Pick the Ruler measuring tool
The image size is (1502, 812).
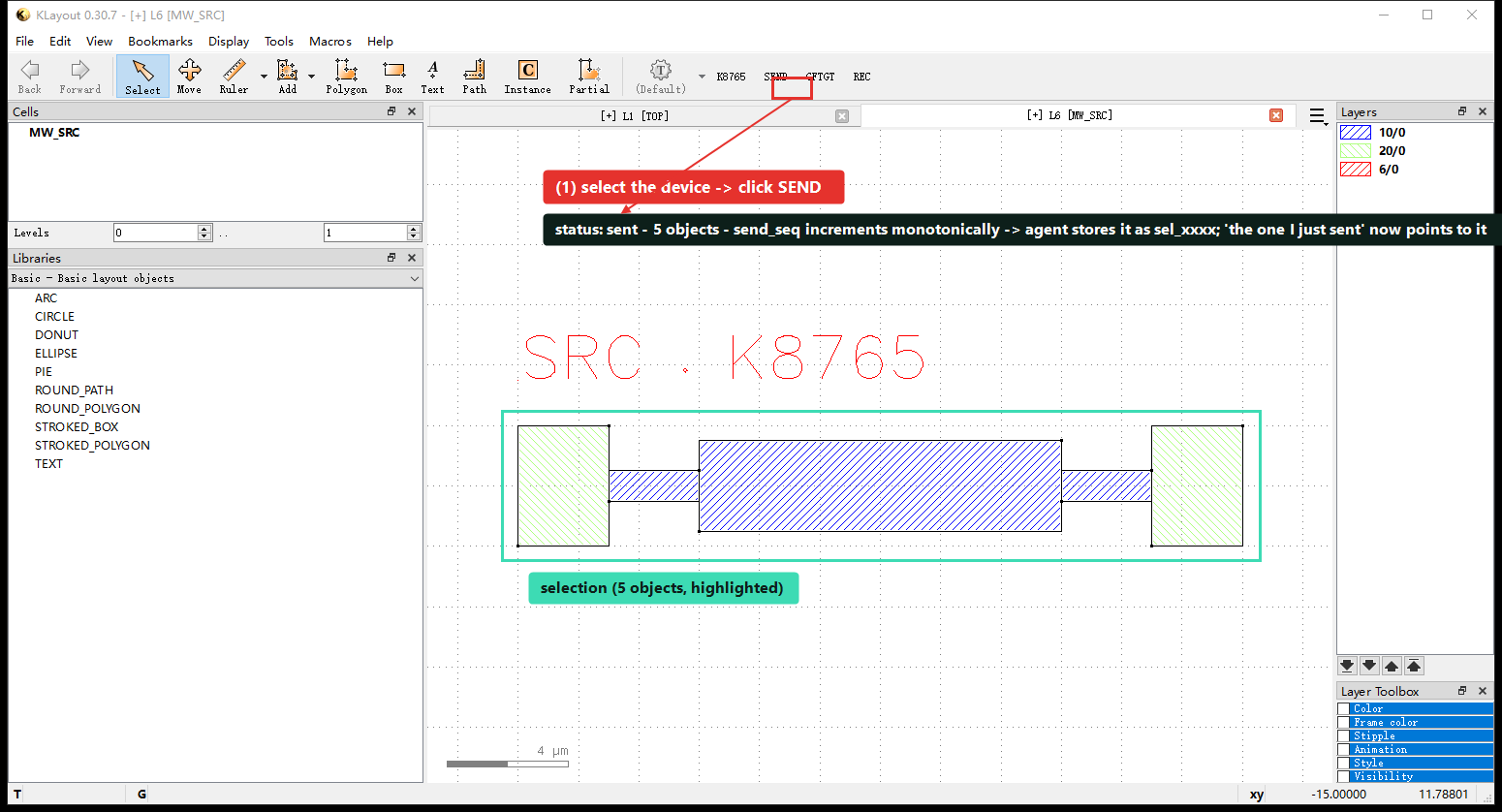[x=234, y=77]
